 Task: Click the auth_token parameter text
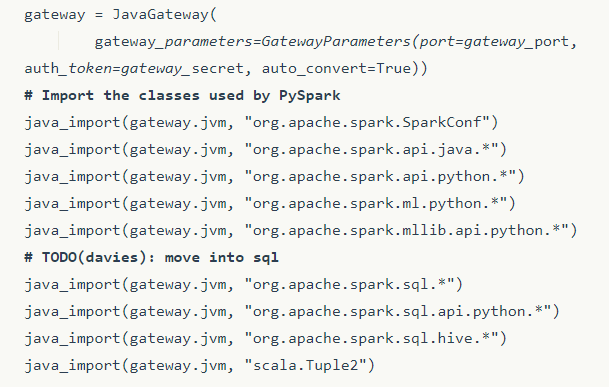pos(68,69)
